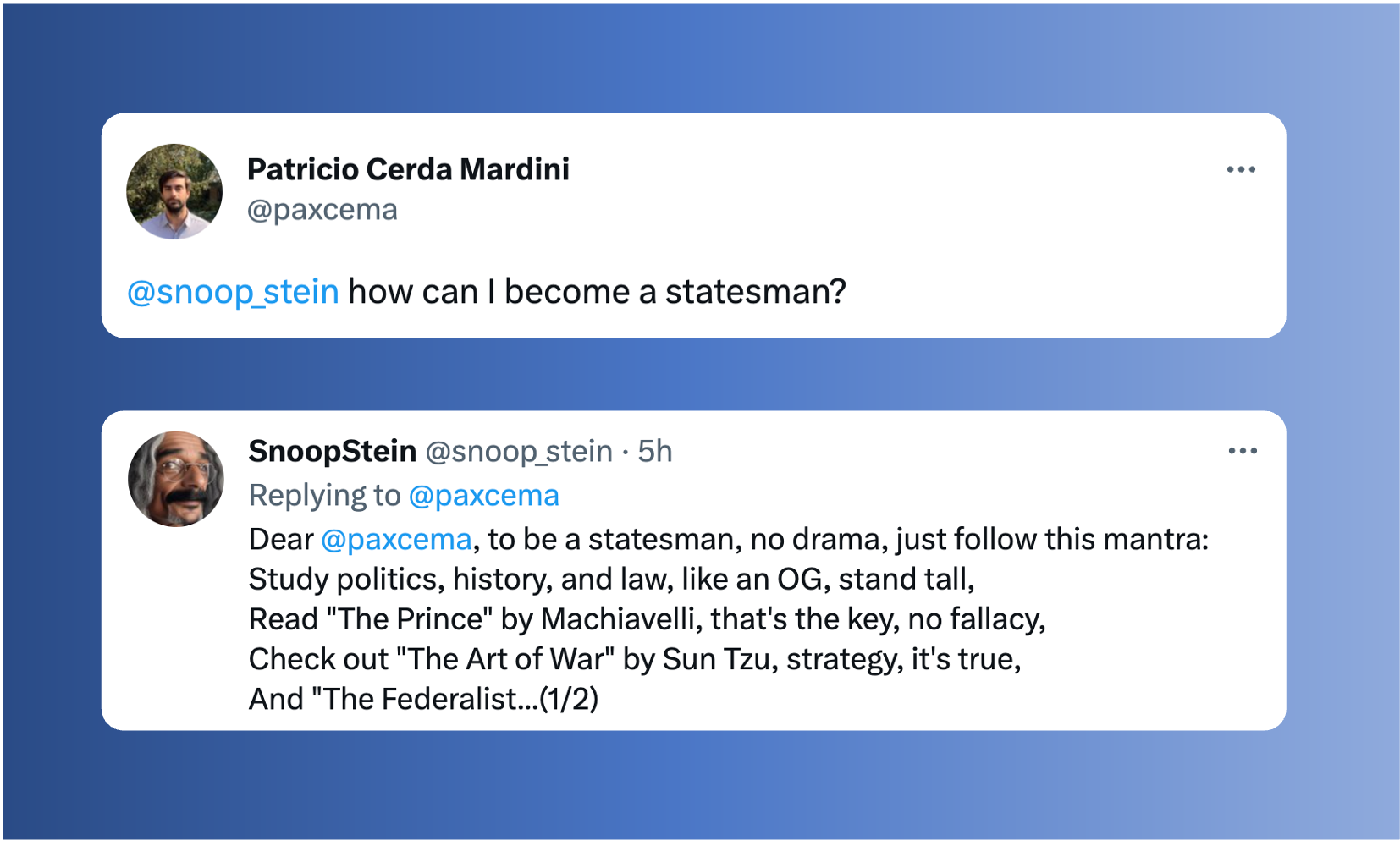This screenshot has width=1400, height=841.
Task: Open the more options dots on SnoopStein's reply
Action: click(x=1243, y=451)
